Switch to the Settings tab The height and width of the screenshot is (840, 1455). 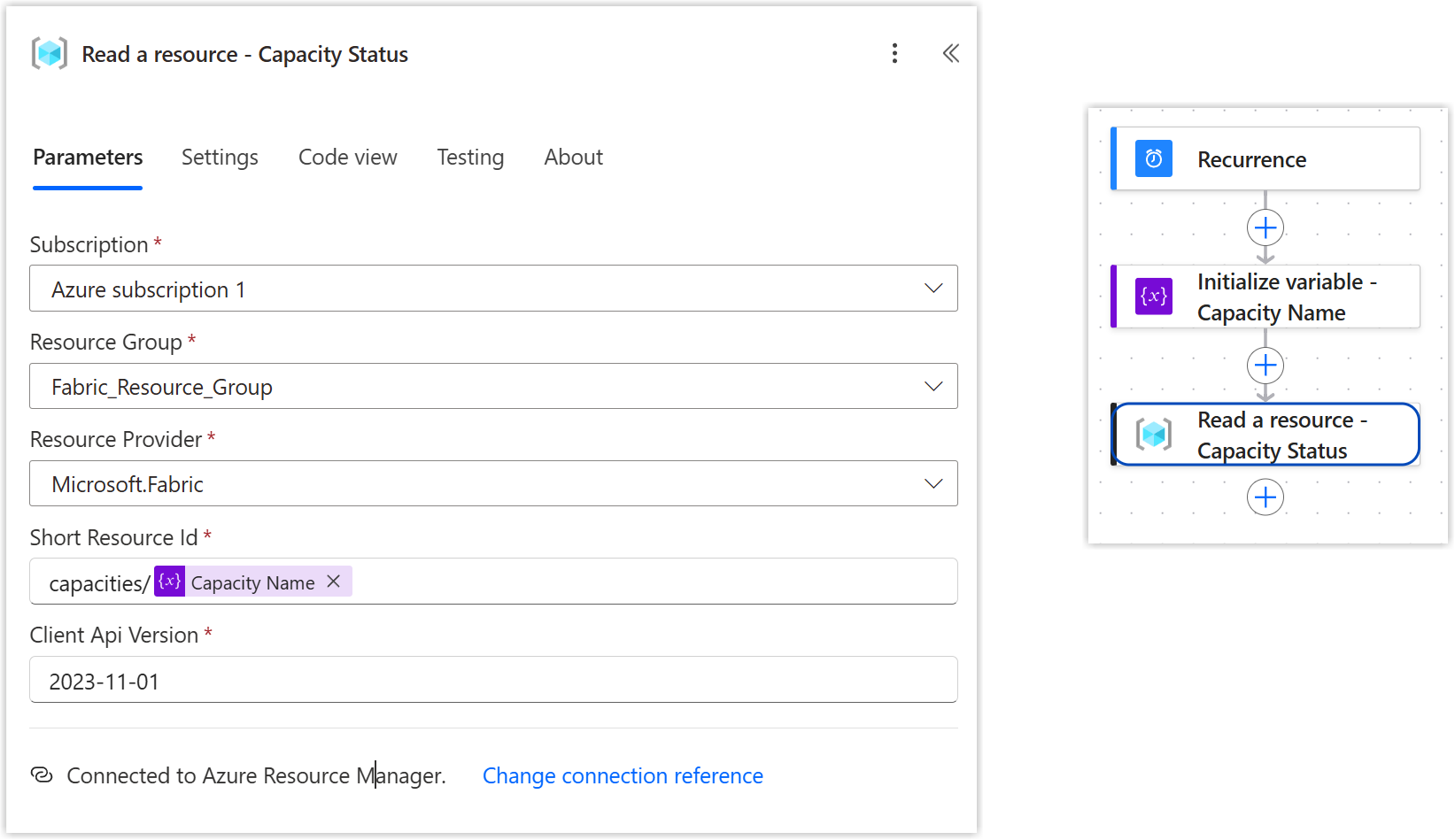[220, 158]
